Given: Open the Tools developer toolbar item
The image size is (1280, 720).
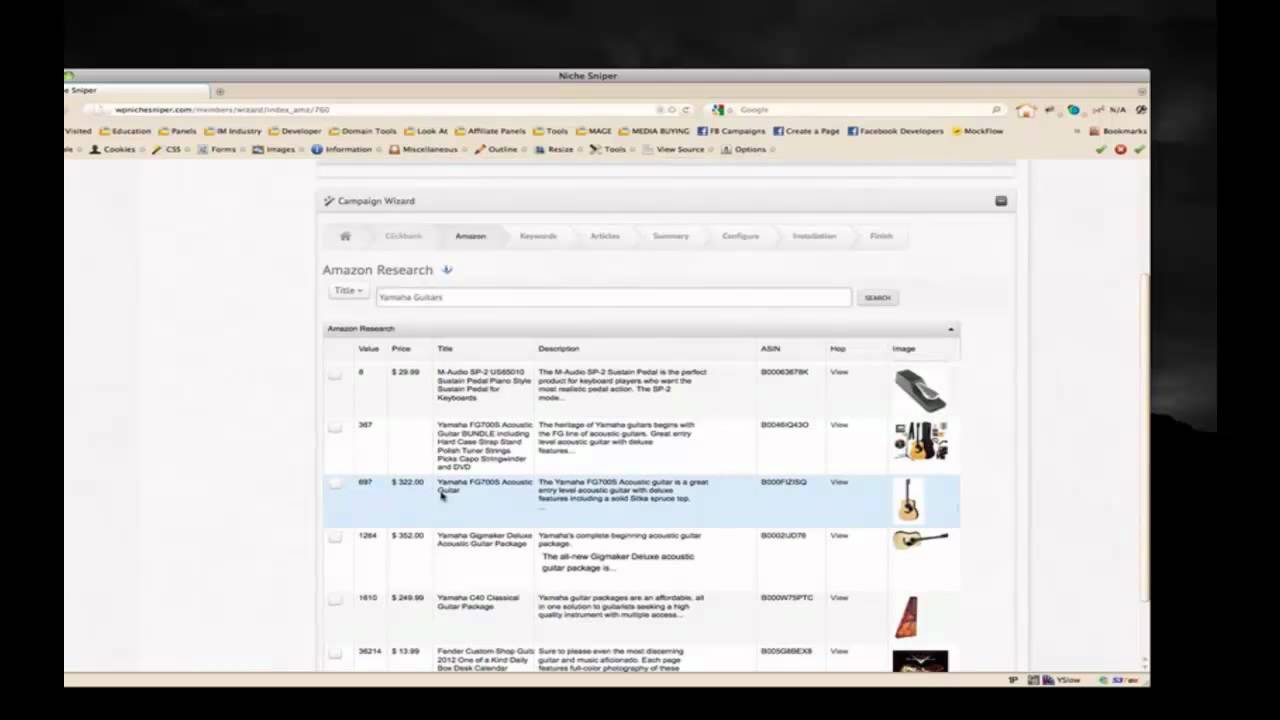Looking at the screenshot, I should click(607, 150).
